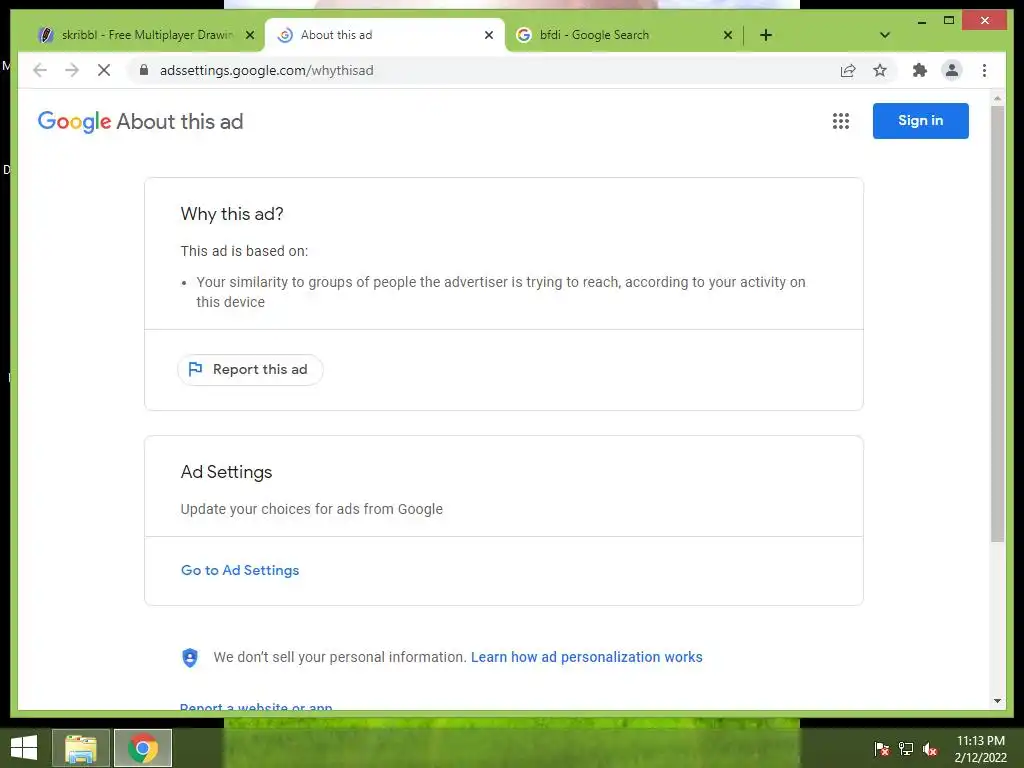The height and width of the screenshot is (768, 1024).
Task: Expand the tab search dropdown
Action: click(x=885, y=35)
